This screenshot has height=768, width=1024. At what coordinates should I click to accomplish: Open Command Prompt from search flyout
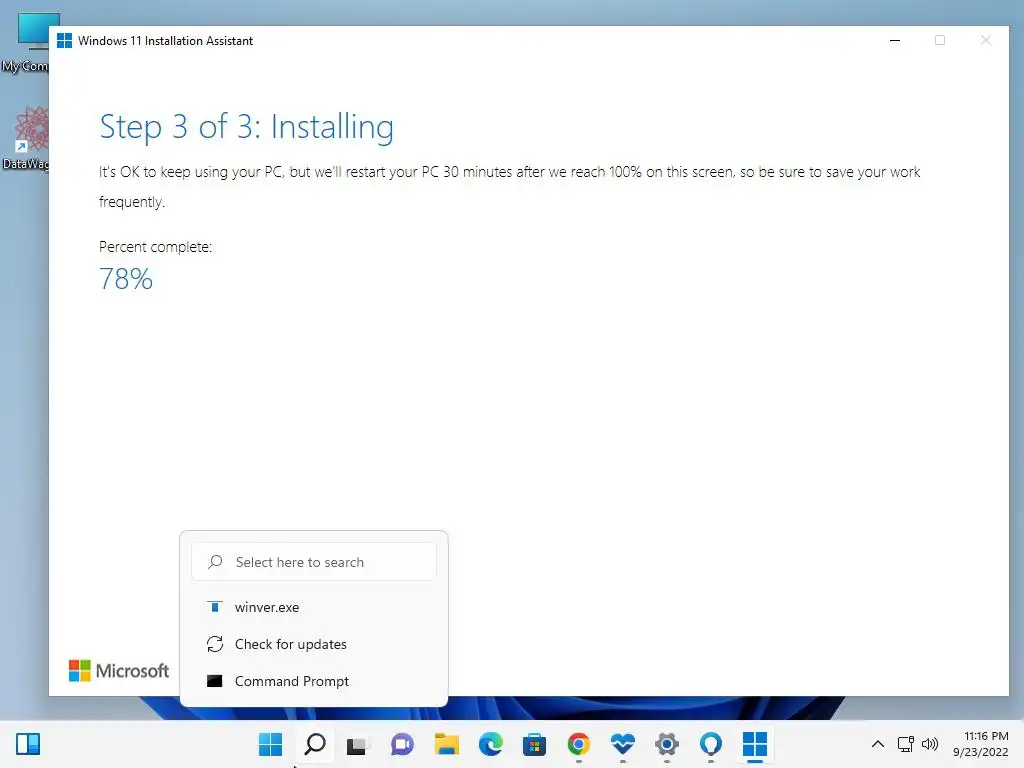click(x=313, y=681)
